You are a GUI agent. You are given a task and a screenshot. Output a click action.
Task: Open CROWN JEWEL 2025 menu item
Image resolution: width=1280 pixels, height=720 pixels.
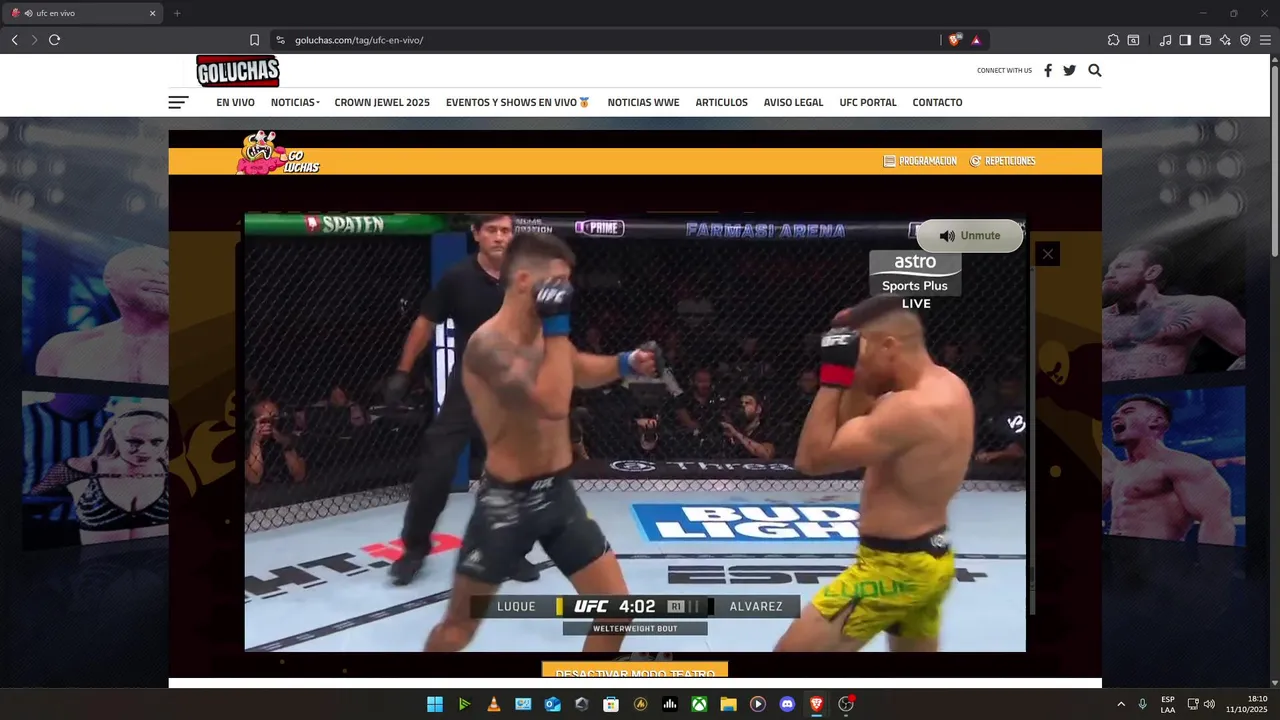[382, 102]
